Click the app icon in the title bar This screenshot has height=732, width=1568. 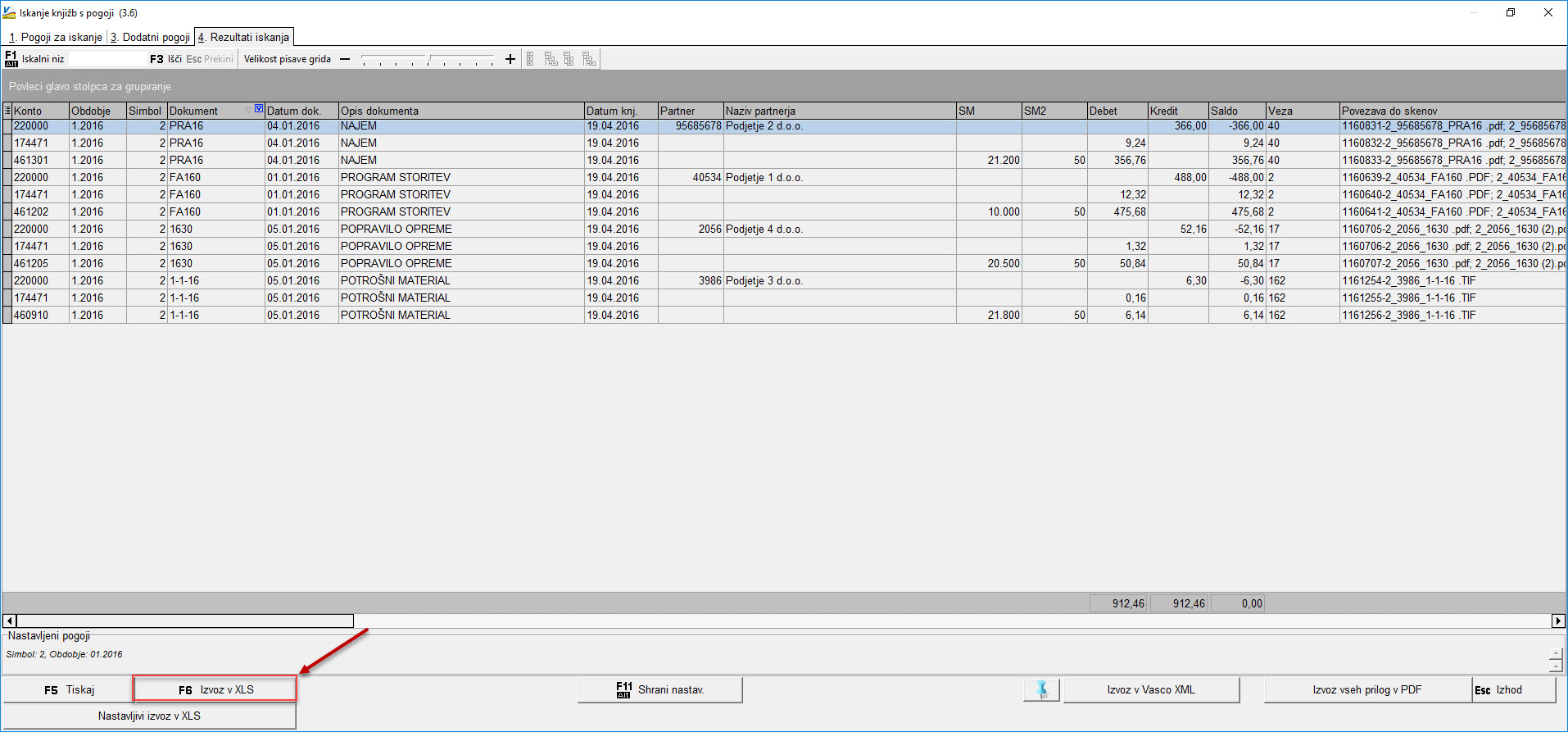10,13
